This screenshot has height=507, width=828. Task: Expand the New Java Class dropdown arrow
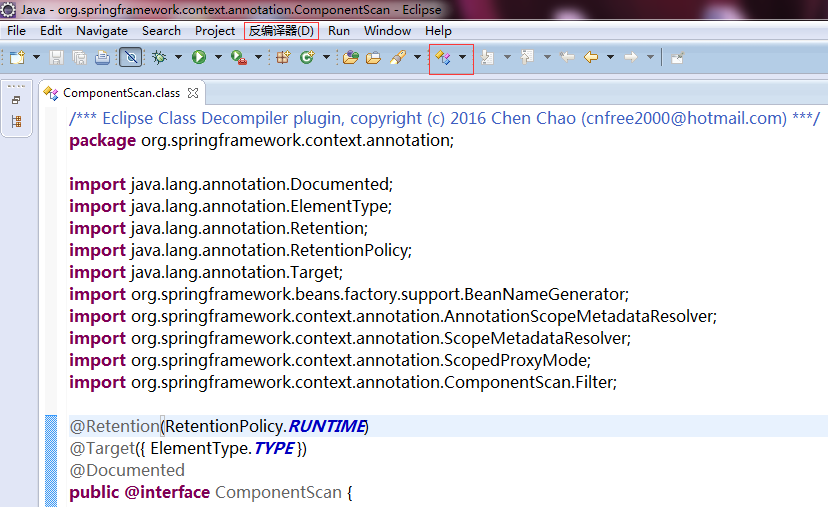click(326, 57)
